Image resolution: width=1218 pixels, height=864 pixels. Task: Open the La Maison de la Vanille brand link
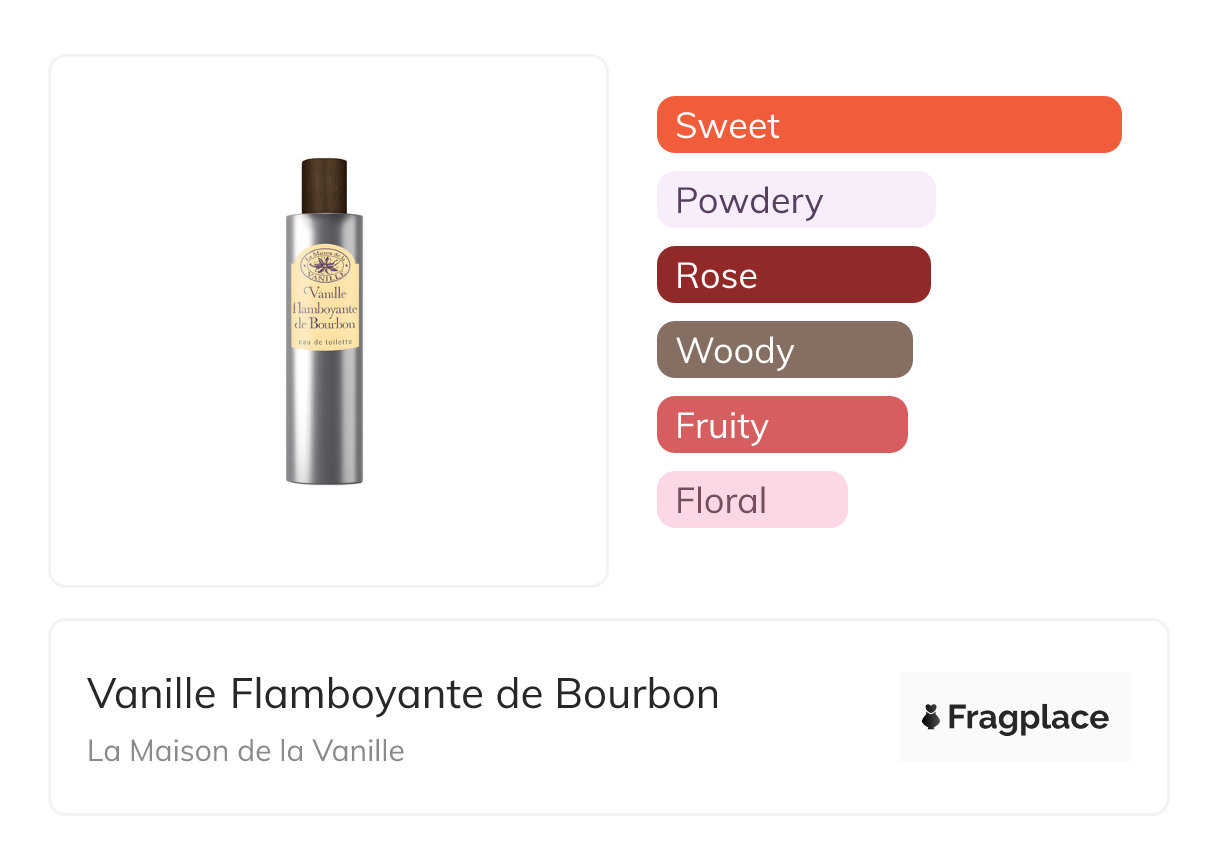coord(246,751)
